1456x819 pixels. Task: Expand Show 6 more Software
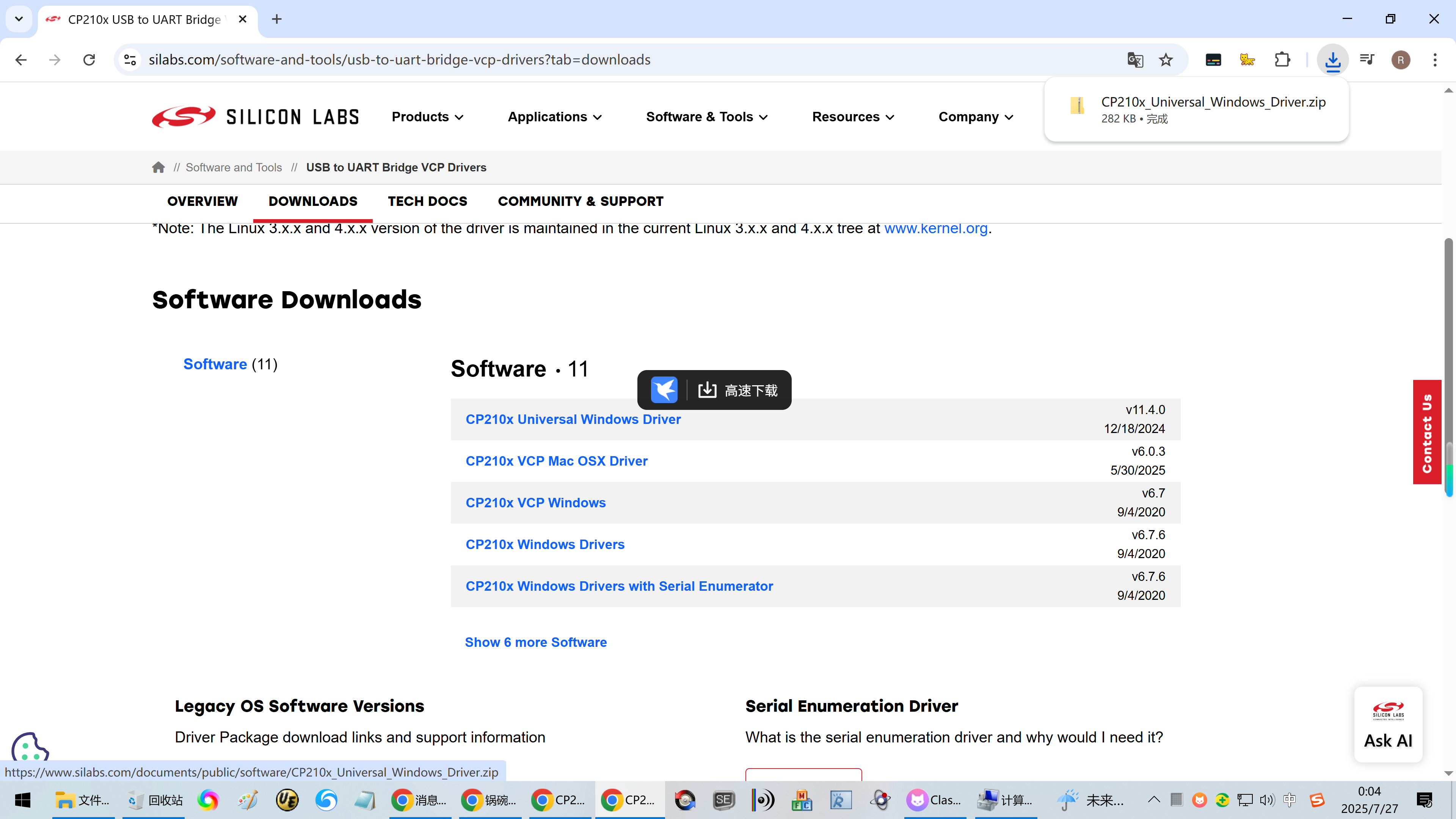535,643
